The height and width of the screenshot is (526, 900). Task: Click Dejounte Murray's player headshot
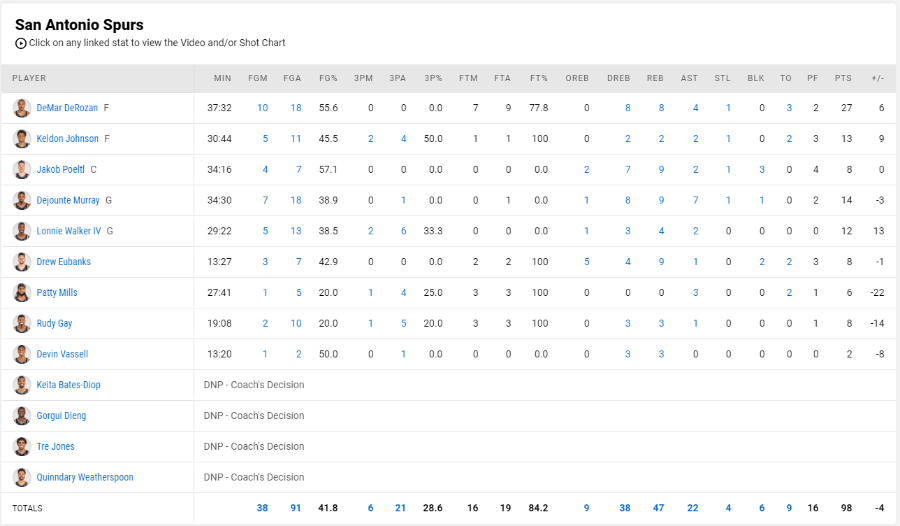pos(22,200)
